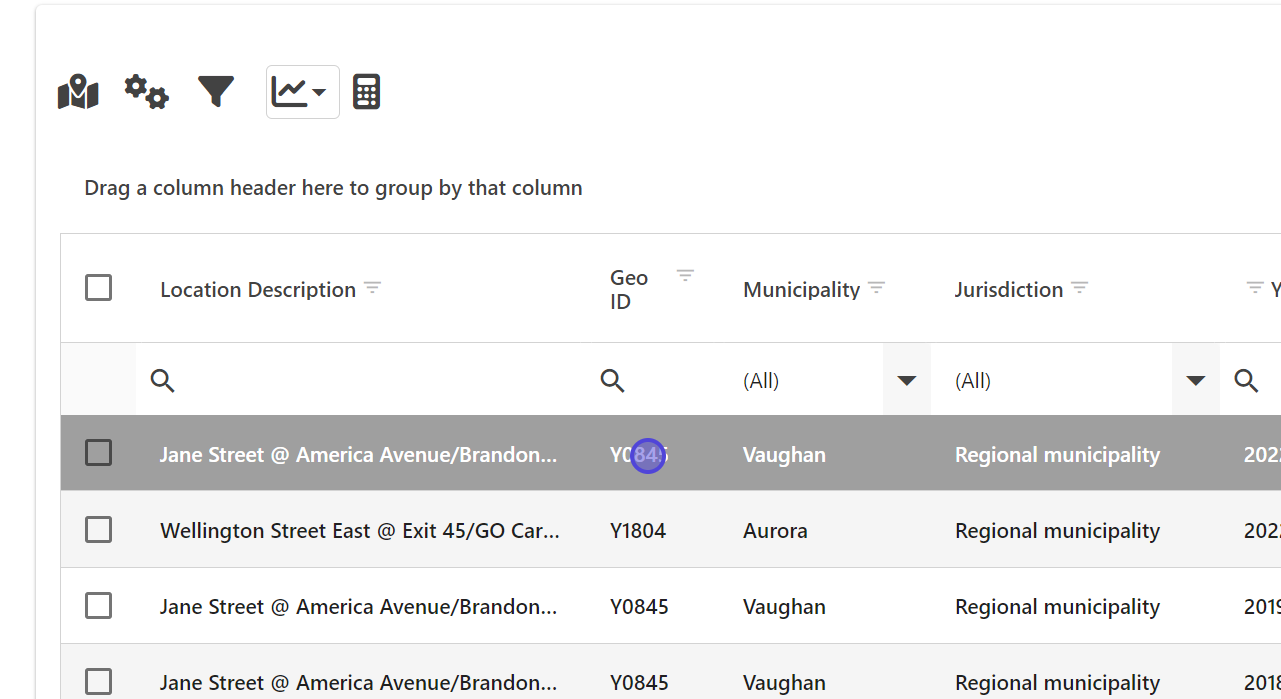Click Location Description column filter icon
The width and height of the screenshot is (1281, 699).
point(372,288)
